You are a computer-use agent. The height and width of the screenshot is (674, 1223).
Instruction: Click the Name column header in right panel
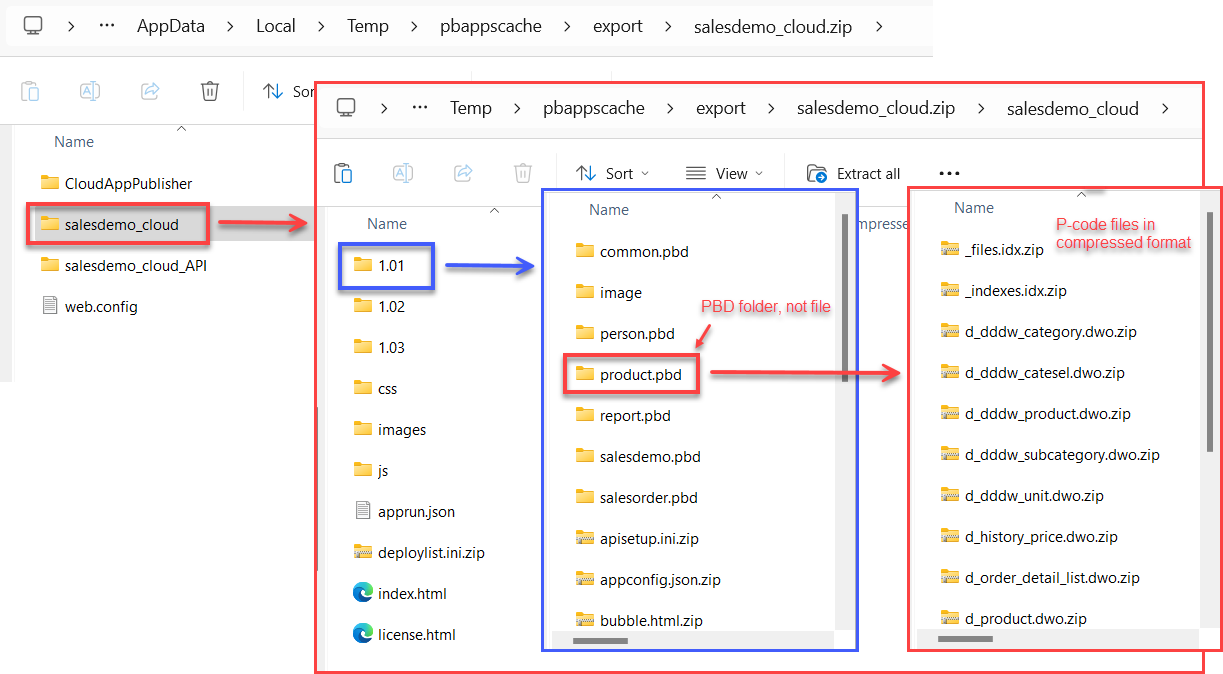tap(973, 208)
